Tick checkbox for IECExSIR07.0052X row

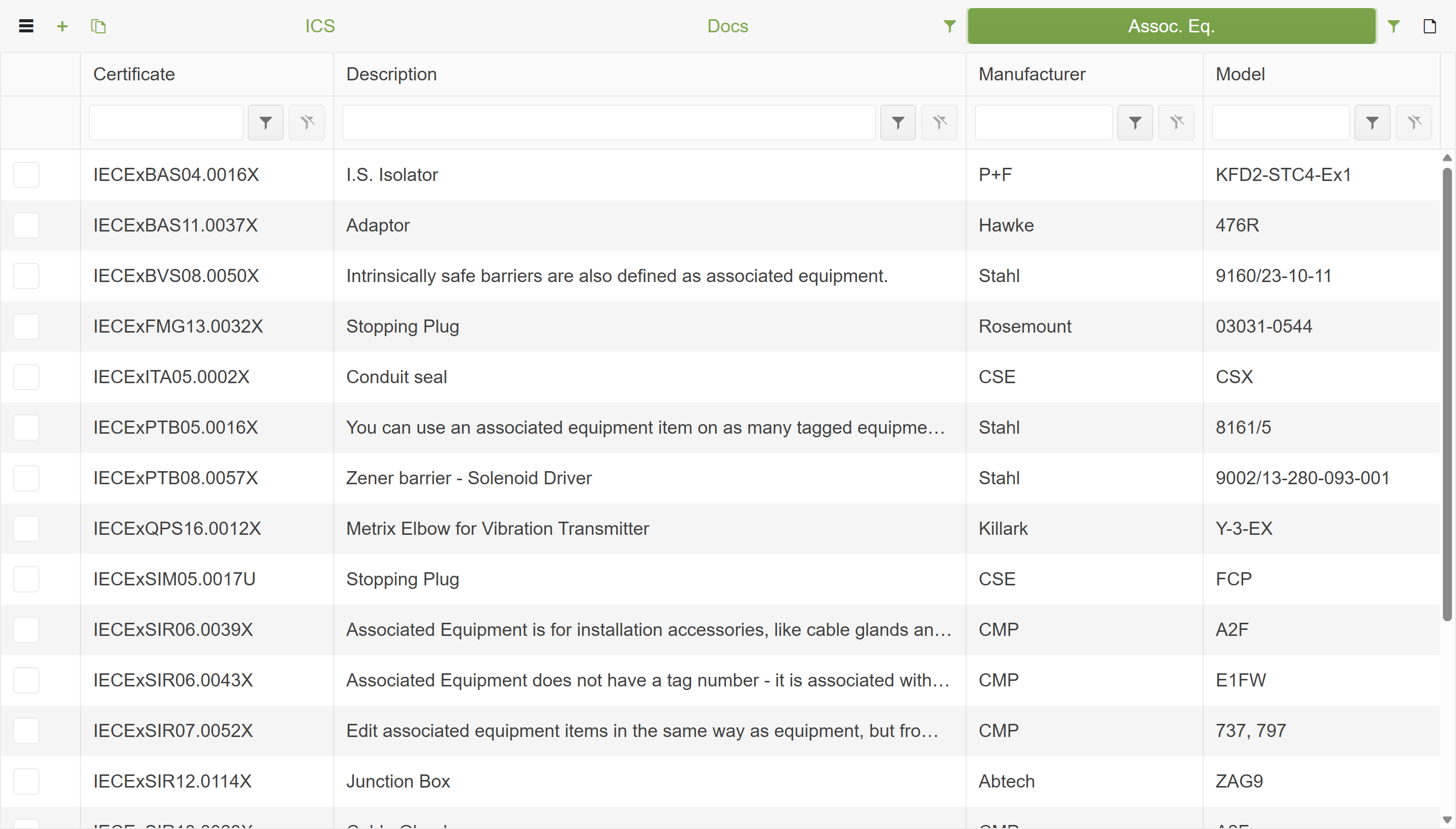(26, 731)
